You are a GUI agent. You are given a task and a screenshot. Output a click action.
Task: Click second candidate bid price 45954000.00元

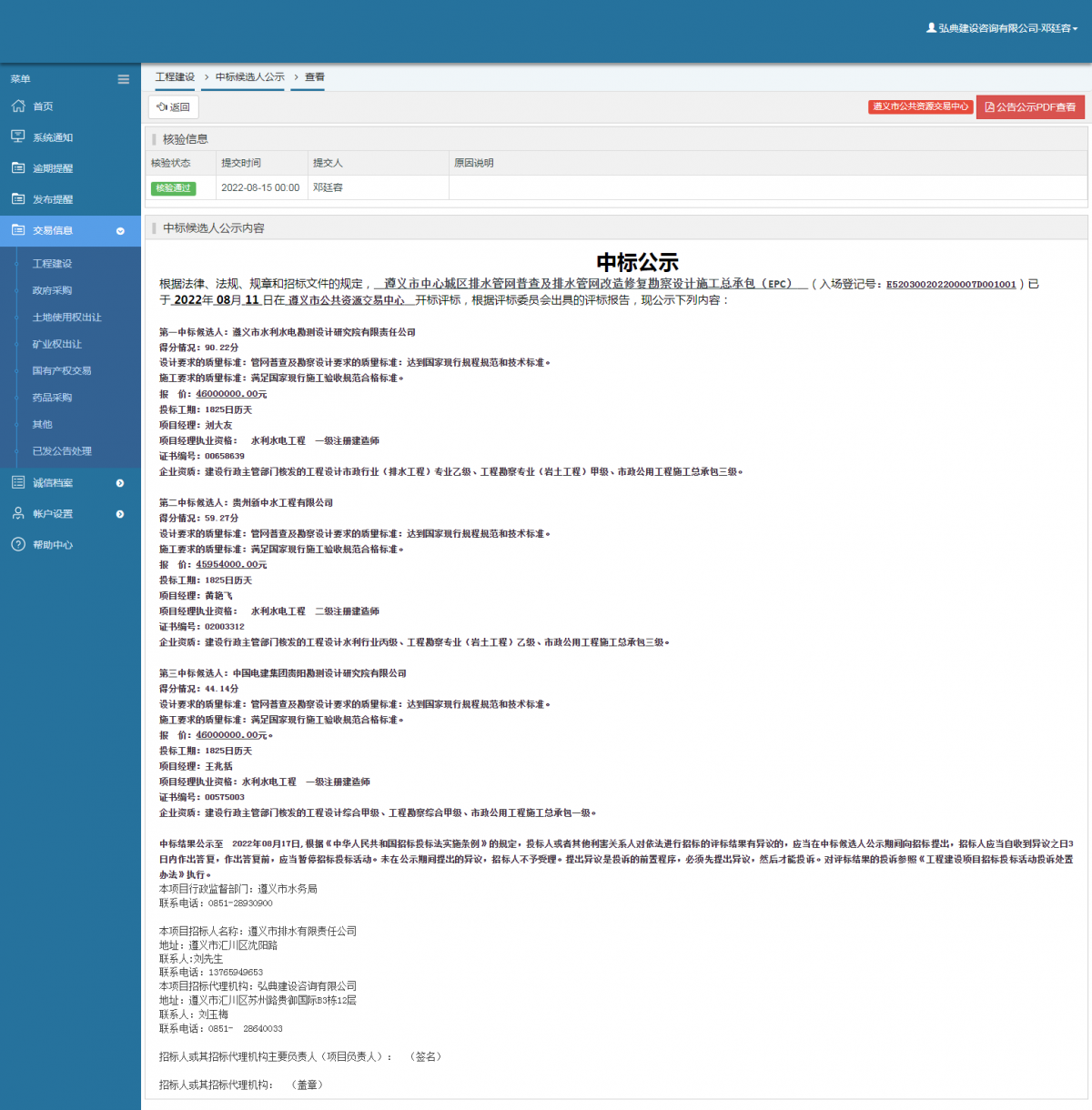pyautogui.click(x=231, y=564)
